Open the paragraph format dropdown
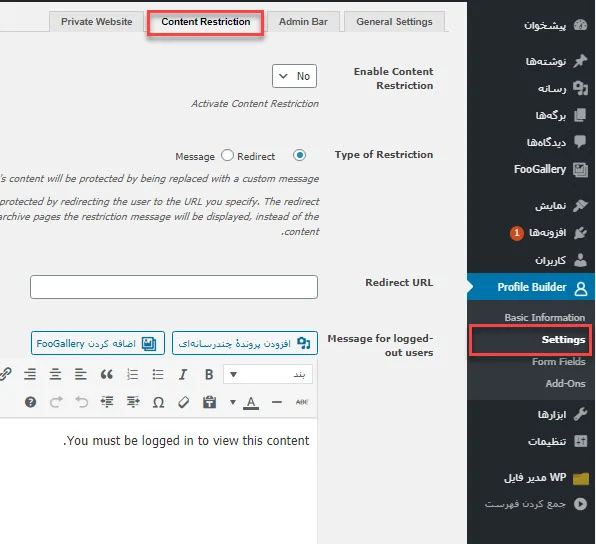This screenshot has height=544, width=596. coord(268,374)
